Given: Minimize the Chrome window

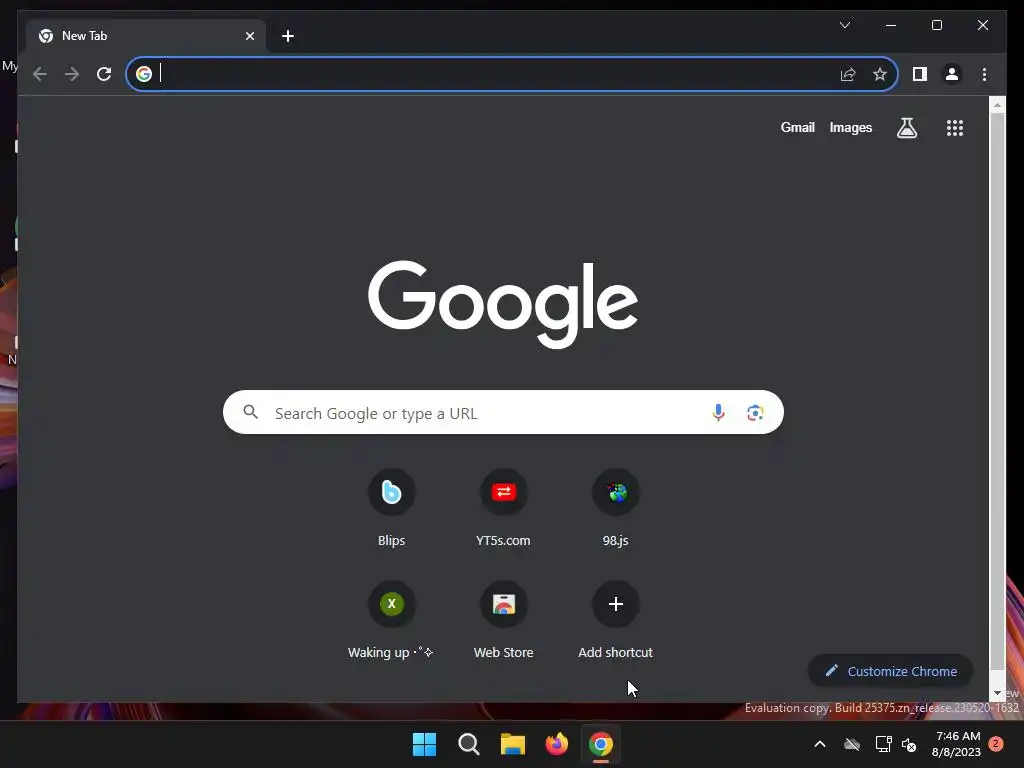Looking at the screenshot, I should 891,25.
